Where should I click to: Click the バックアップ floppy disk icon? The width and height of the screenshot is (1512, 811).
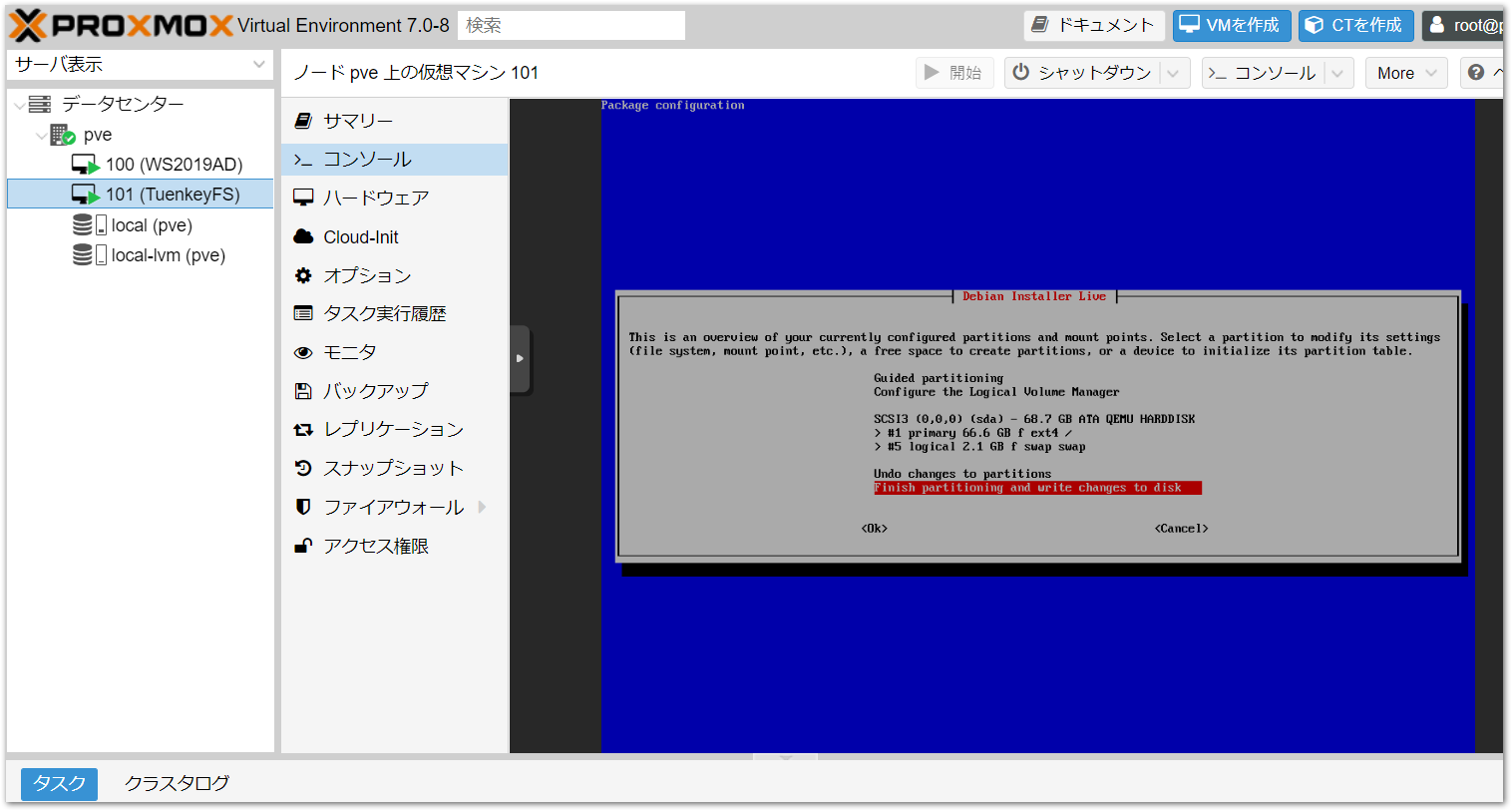tap(303, 391)
